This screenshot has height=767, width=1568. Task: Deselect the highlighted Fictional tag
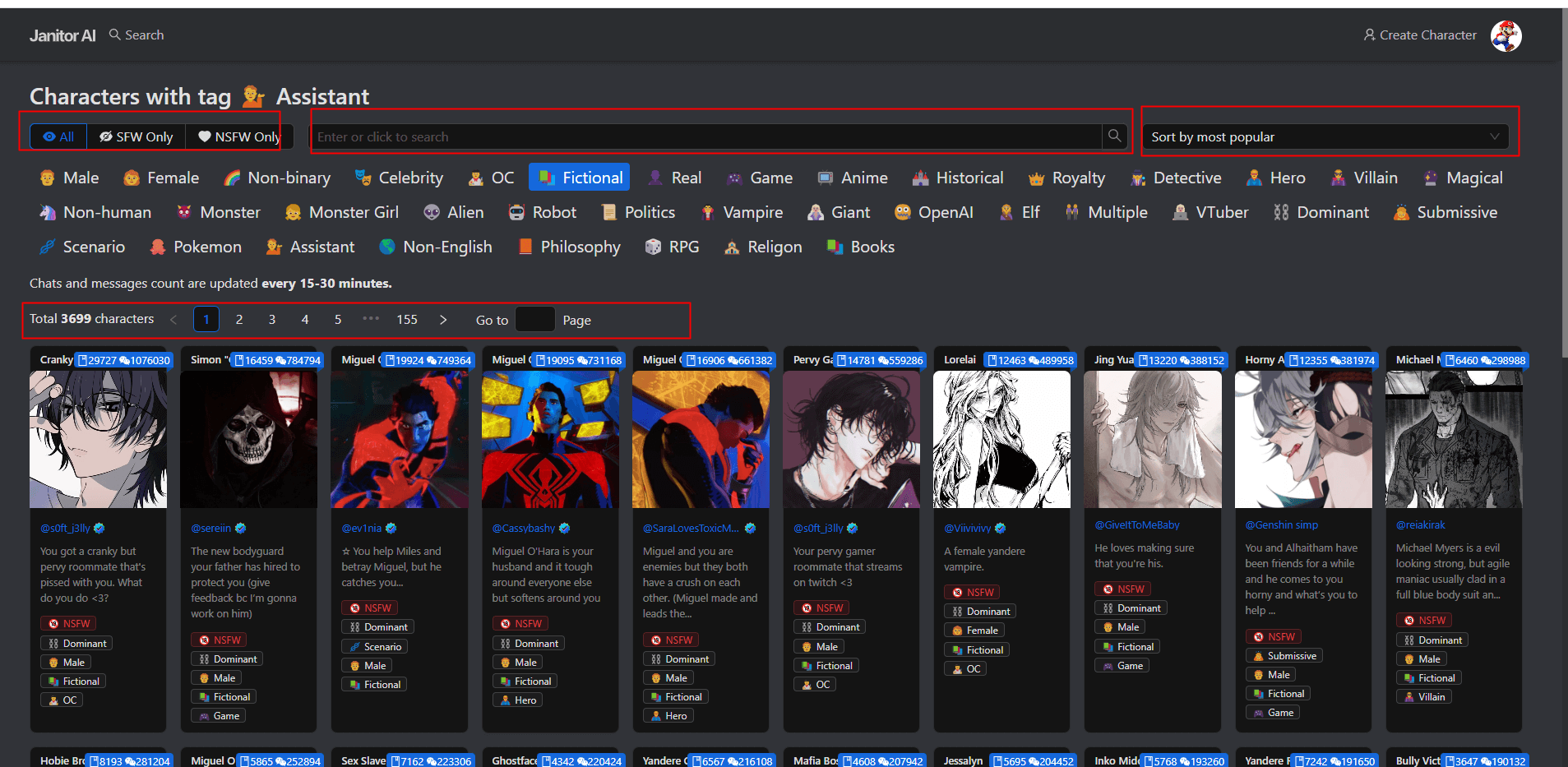[579, 178]
